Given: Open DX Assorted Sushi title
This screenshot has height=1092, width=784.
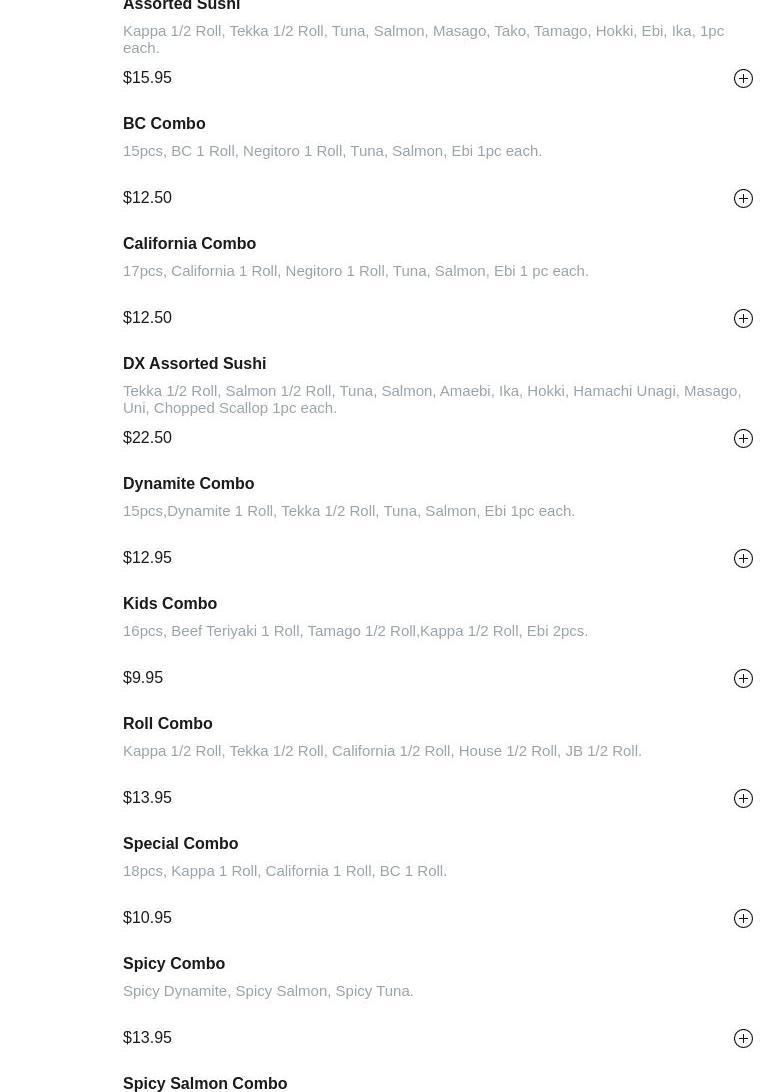Looking at the screenshot, I should pos(194,363).
